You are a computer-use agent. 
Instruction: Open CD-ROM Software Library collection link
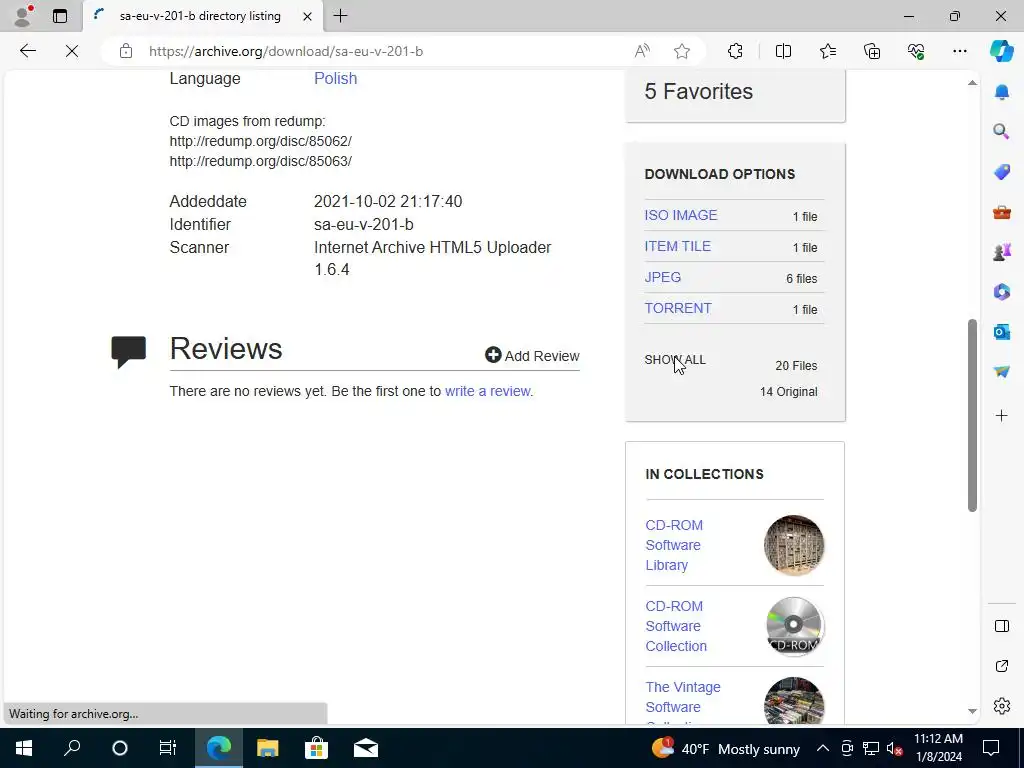pyautogui.click(x=674, y=545)
